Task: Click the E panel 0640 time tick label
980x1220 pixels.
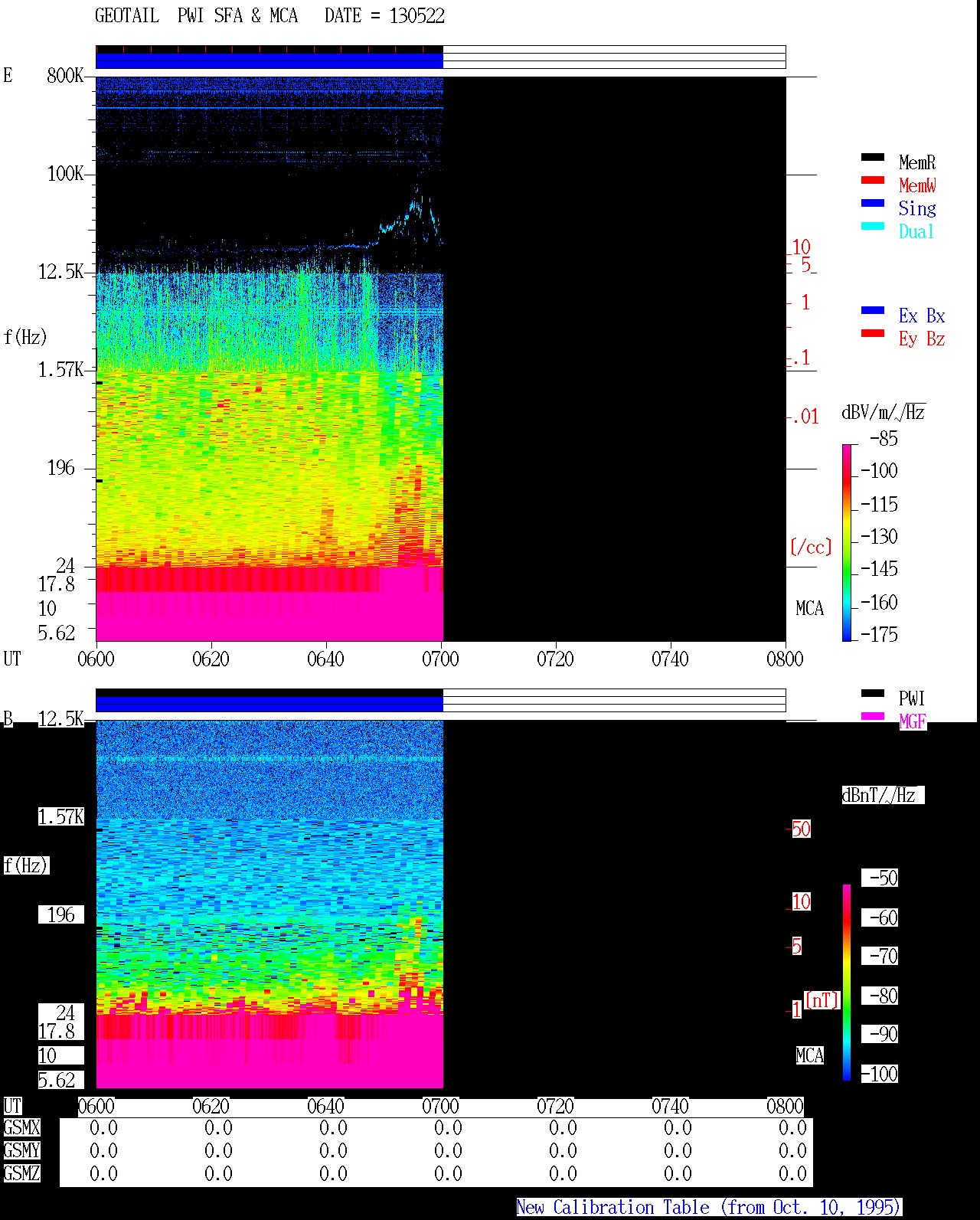Action: pyautogui.click(x=325, y=659)
